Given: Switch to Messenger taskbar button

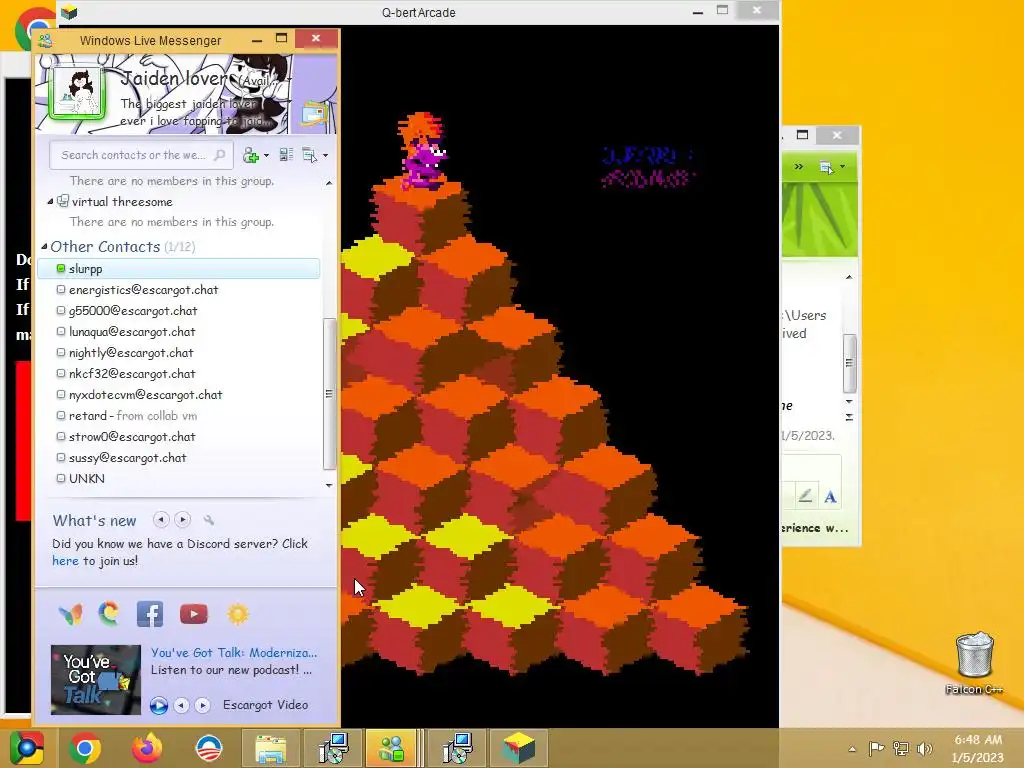Looking at the screenshot, I should (392, 748).
